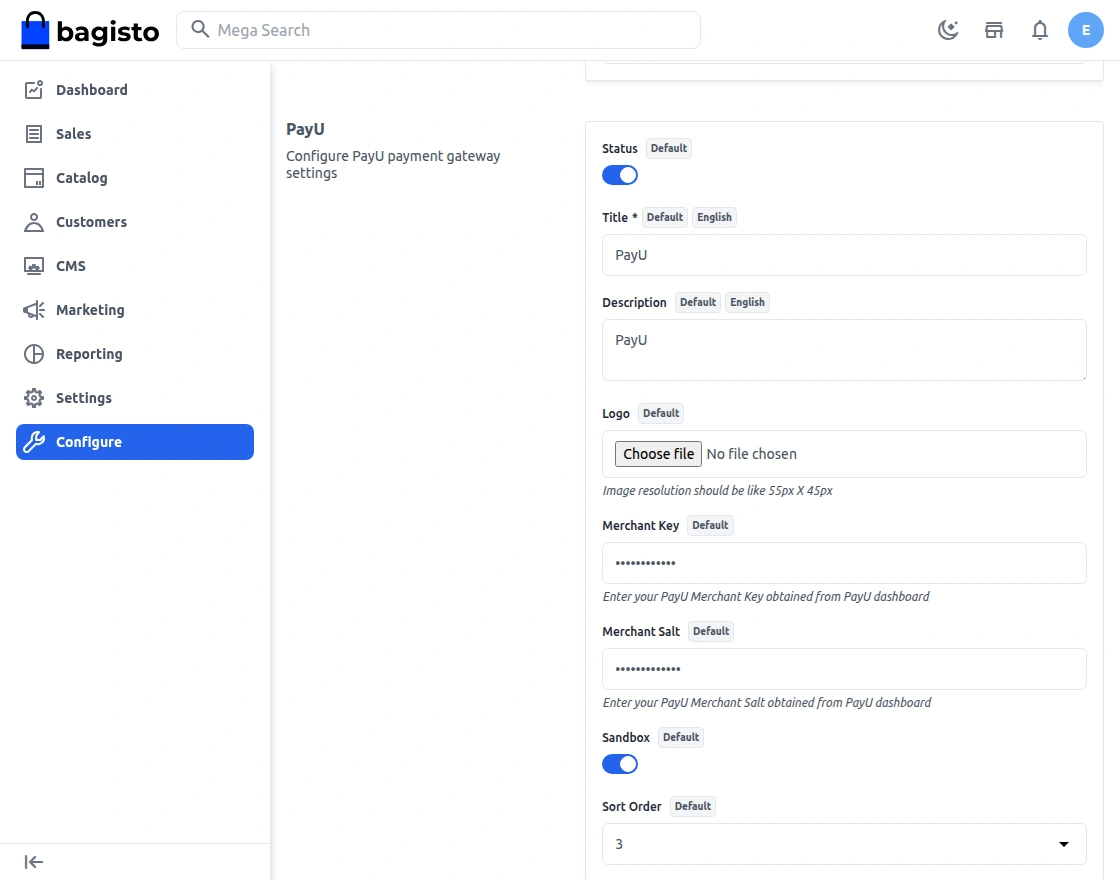Open the Customers section

coord(91,222)
